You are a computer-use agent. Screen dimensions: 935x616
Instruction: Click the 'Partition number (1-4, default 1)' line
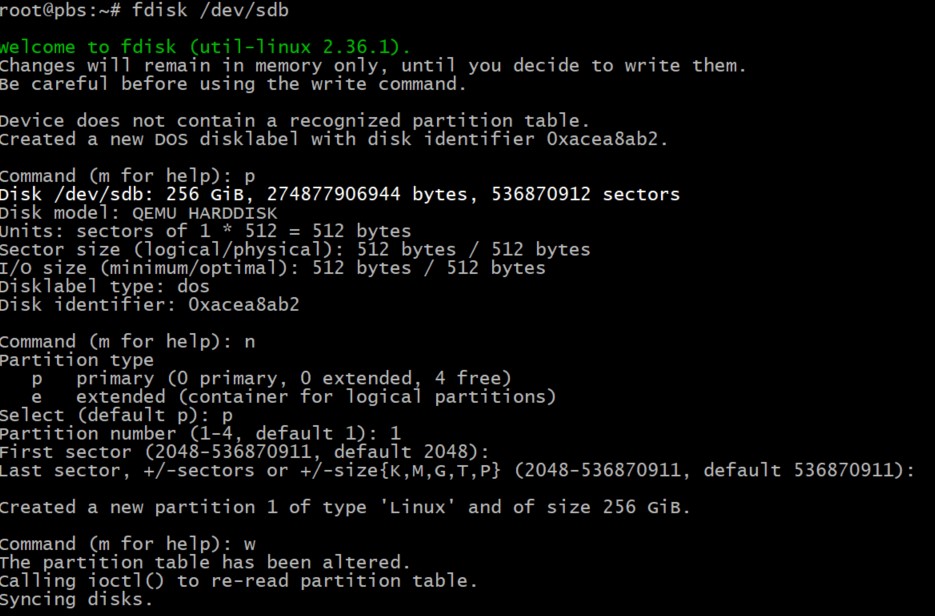pyautogui.click(x=200, y=433)
